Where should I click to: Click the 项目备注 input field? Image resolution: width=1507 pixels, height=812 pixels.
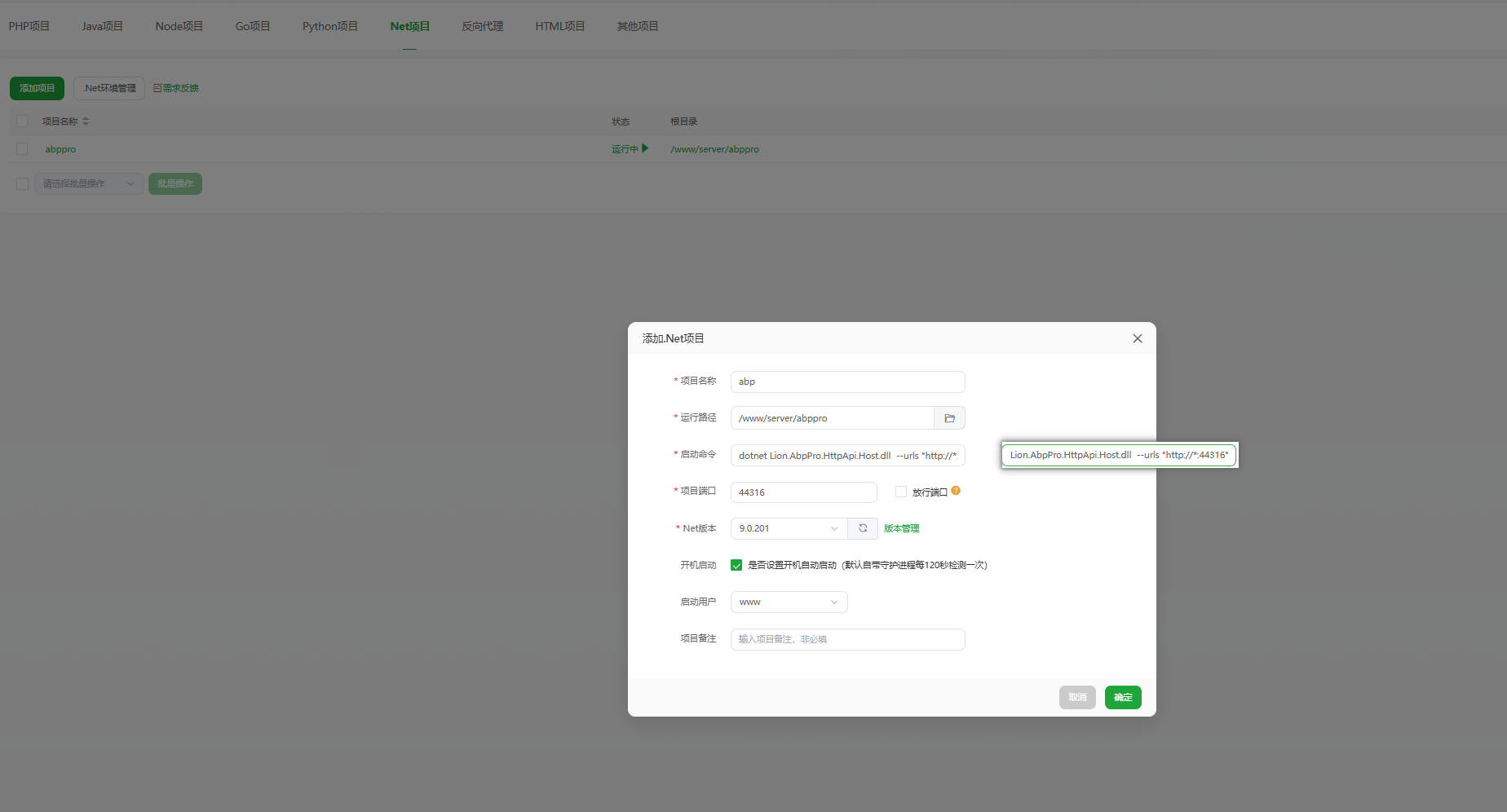846,639
